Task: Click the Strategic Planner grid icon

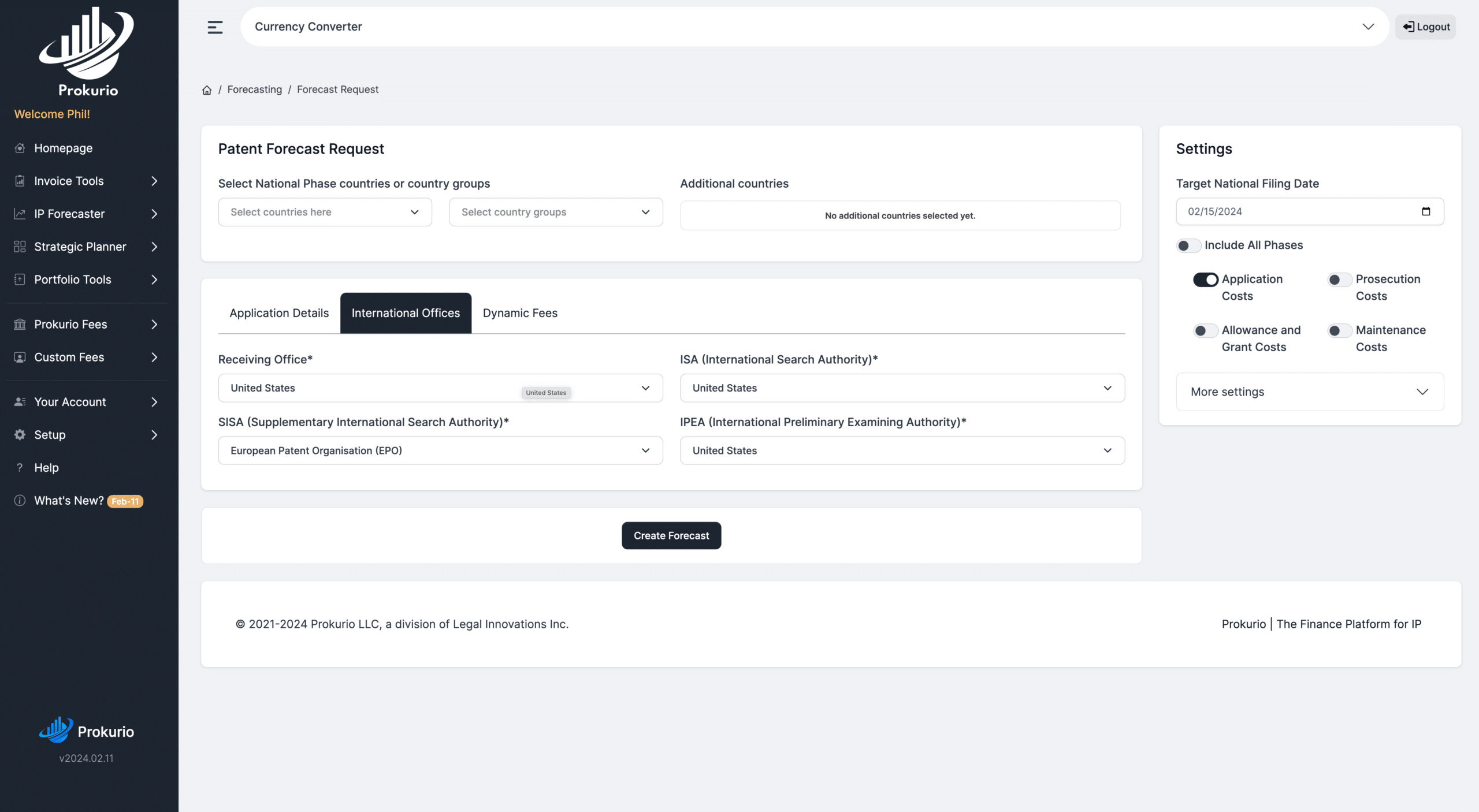Action: pos(20,247)
